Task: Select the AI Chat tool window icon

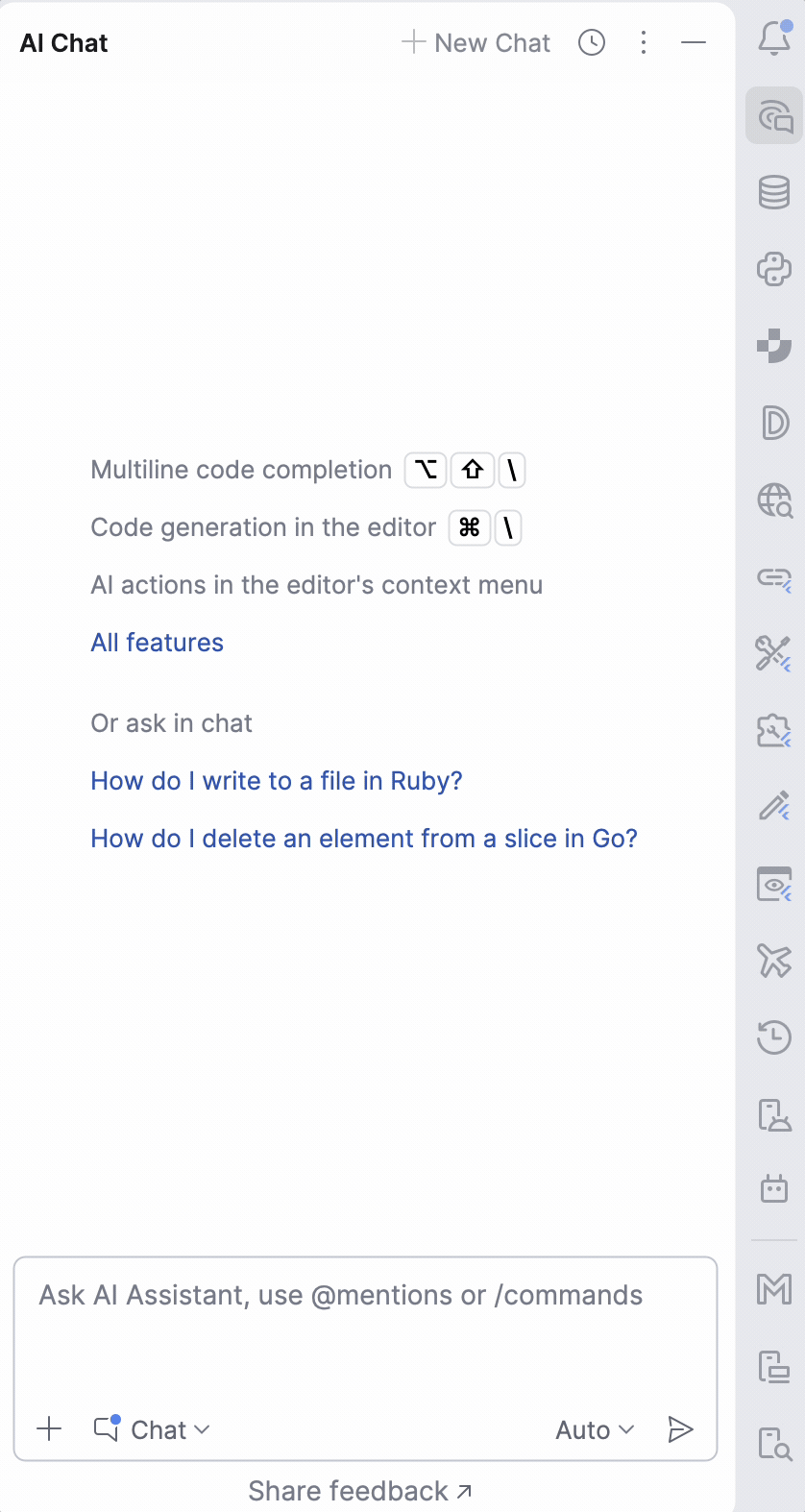Action: [x=774, y=116]
